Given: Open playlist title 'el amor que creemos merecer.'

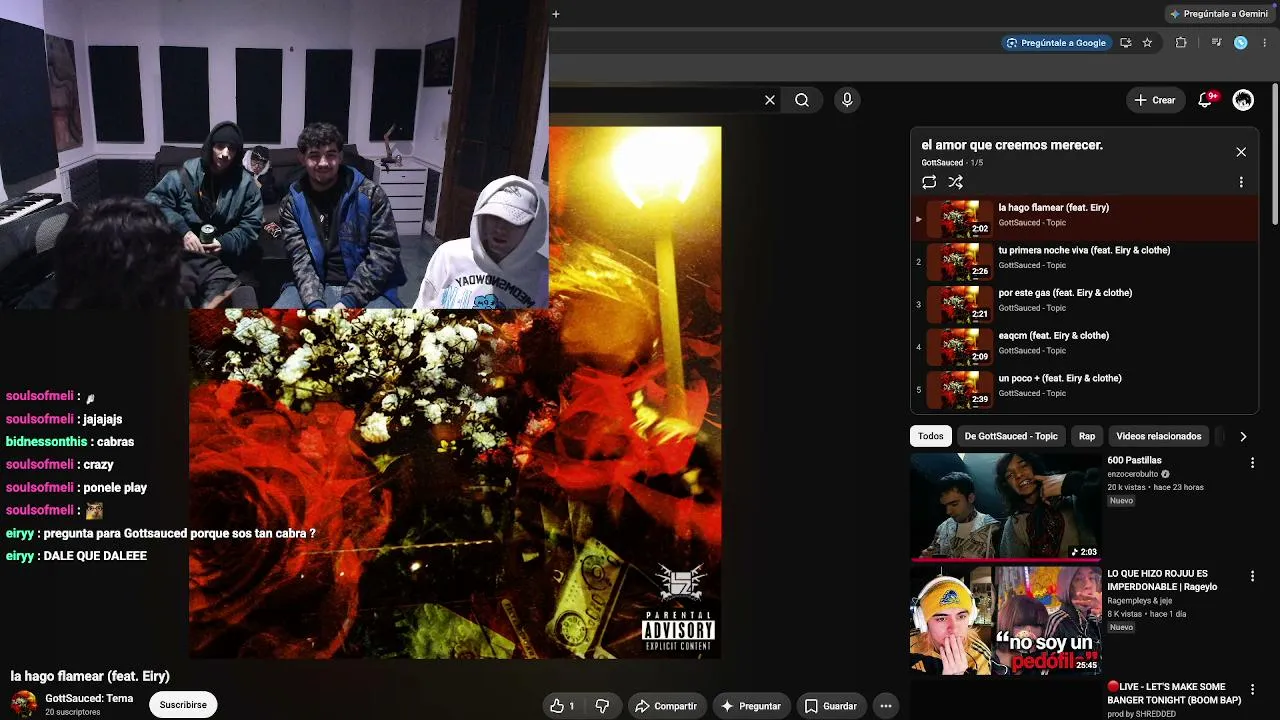Looking at the screenshot, I should click(x=1012, y=145).
